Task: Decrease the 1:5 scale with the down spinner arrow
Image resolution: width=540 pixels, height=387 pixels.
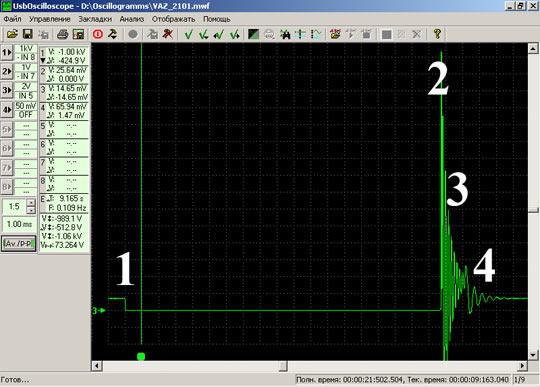Action: [x=31, y=210]
